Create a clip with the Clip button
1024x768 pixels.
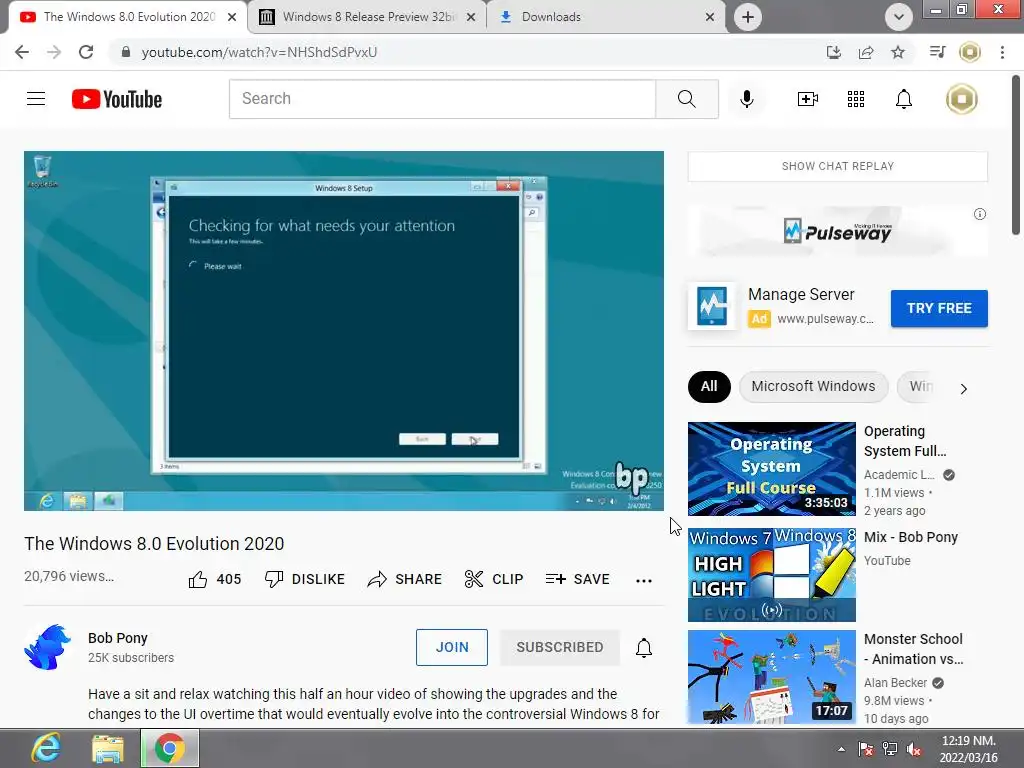[x=494, y=579]
